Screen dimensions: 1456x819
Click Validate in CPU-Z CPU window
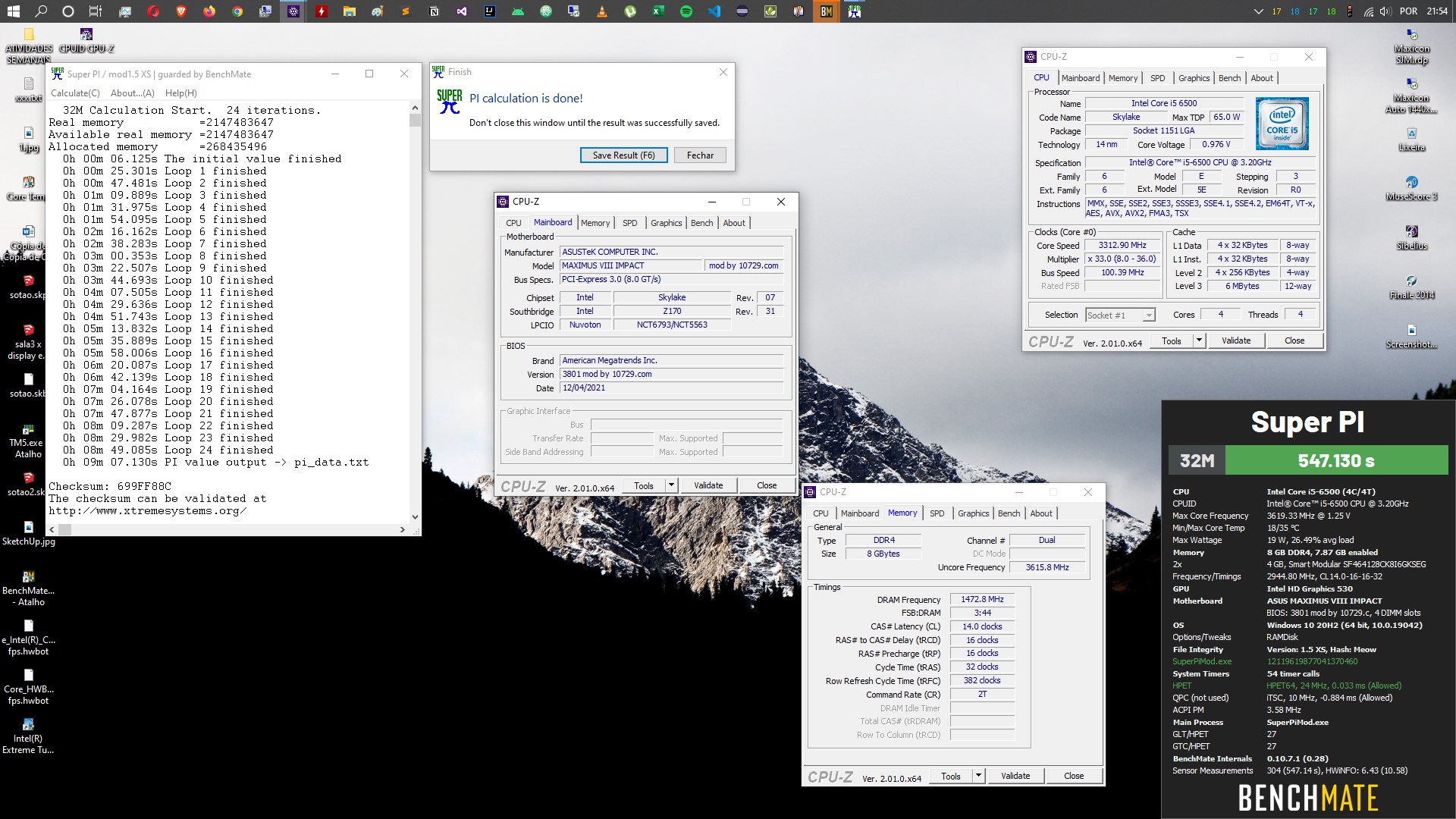click(x=1236, y=340)
